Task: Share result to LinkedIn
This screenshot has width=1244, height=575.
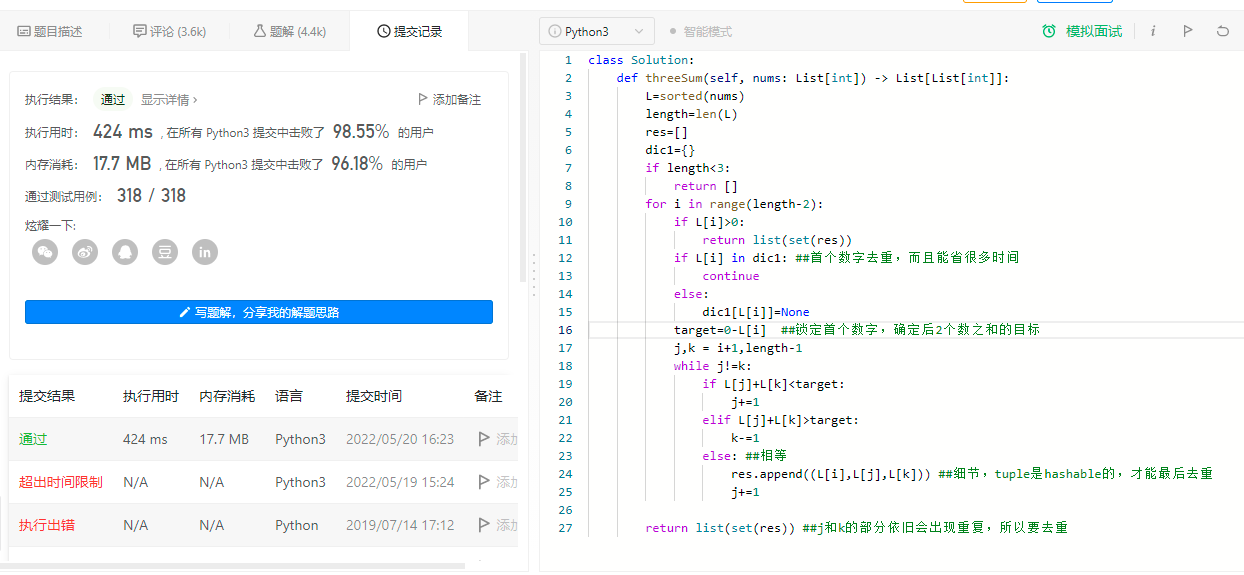Action: (x=205, y=252)
